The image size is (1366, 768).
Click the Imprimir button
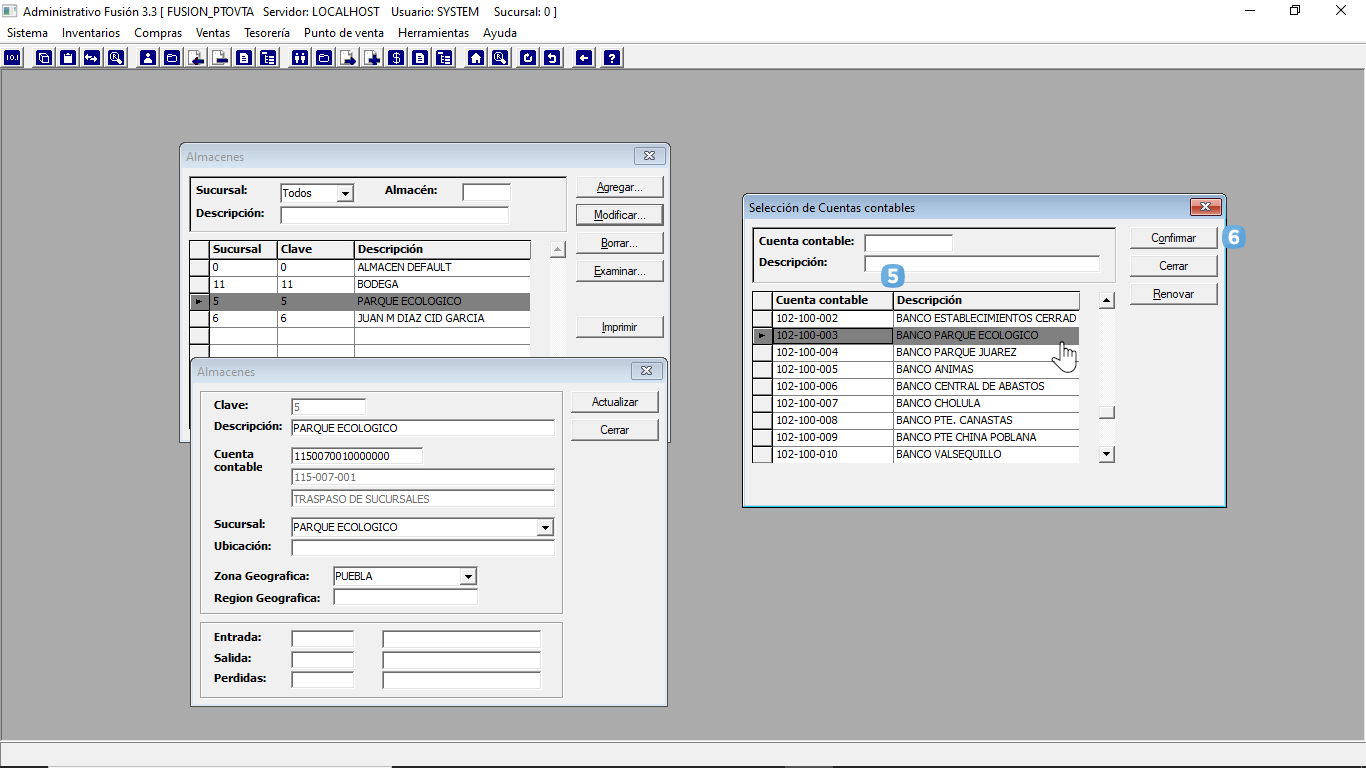pyautogui.click(x=620, y=327)
